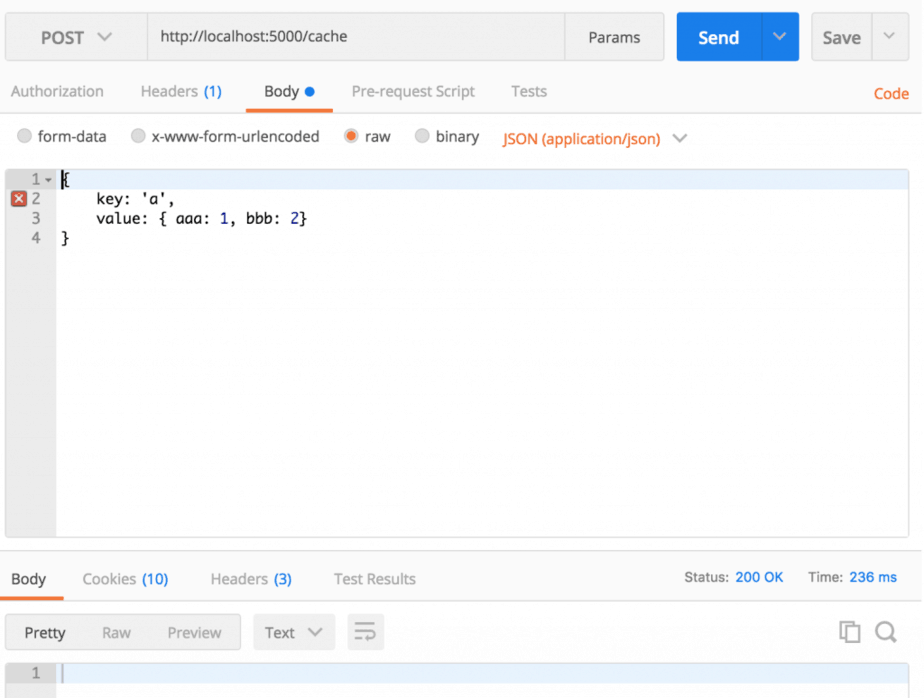
Task: Click the request URL input field
Action: (355, 38)
